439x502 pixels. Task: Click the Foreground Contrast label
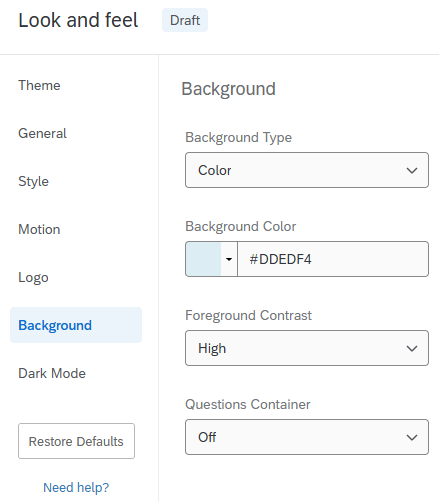click(248, 315)
